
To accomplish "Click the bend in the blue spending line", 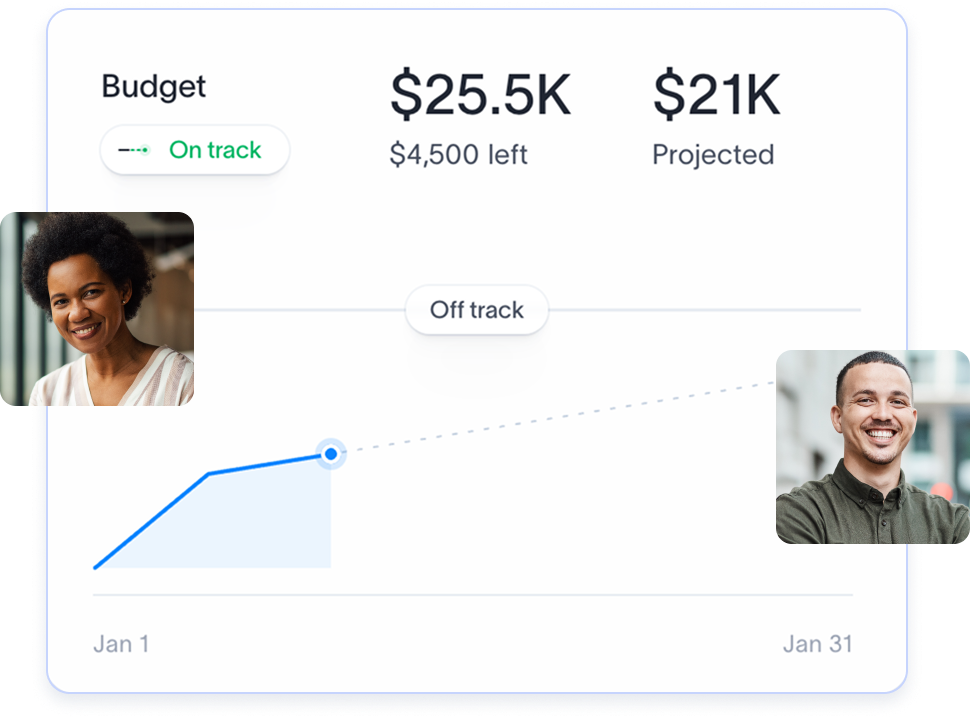I will [209, 473].
